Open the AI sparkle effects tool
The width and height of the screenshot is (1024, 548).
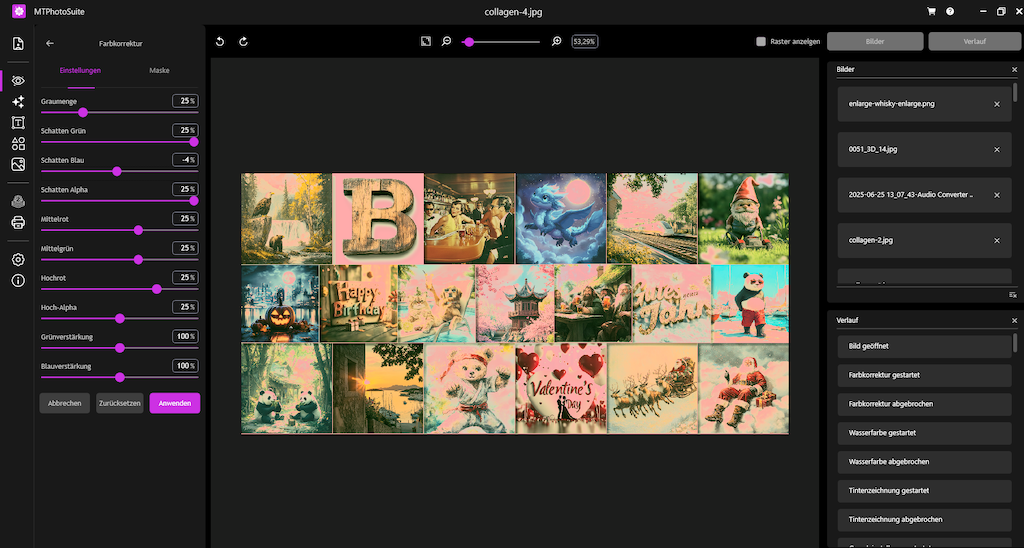tap(18, 101)
